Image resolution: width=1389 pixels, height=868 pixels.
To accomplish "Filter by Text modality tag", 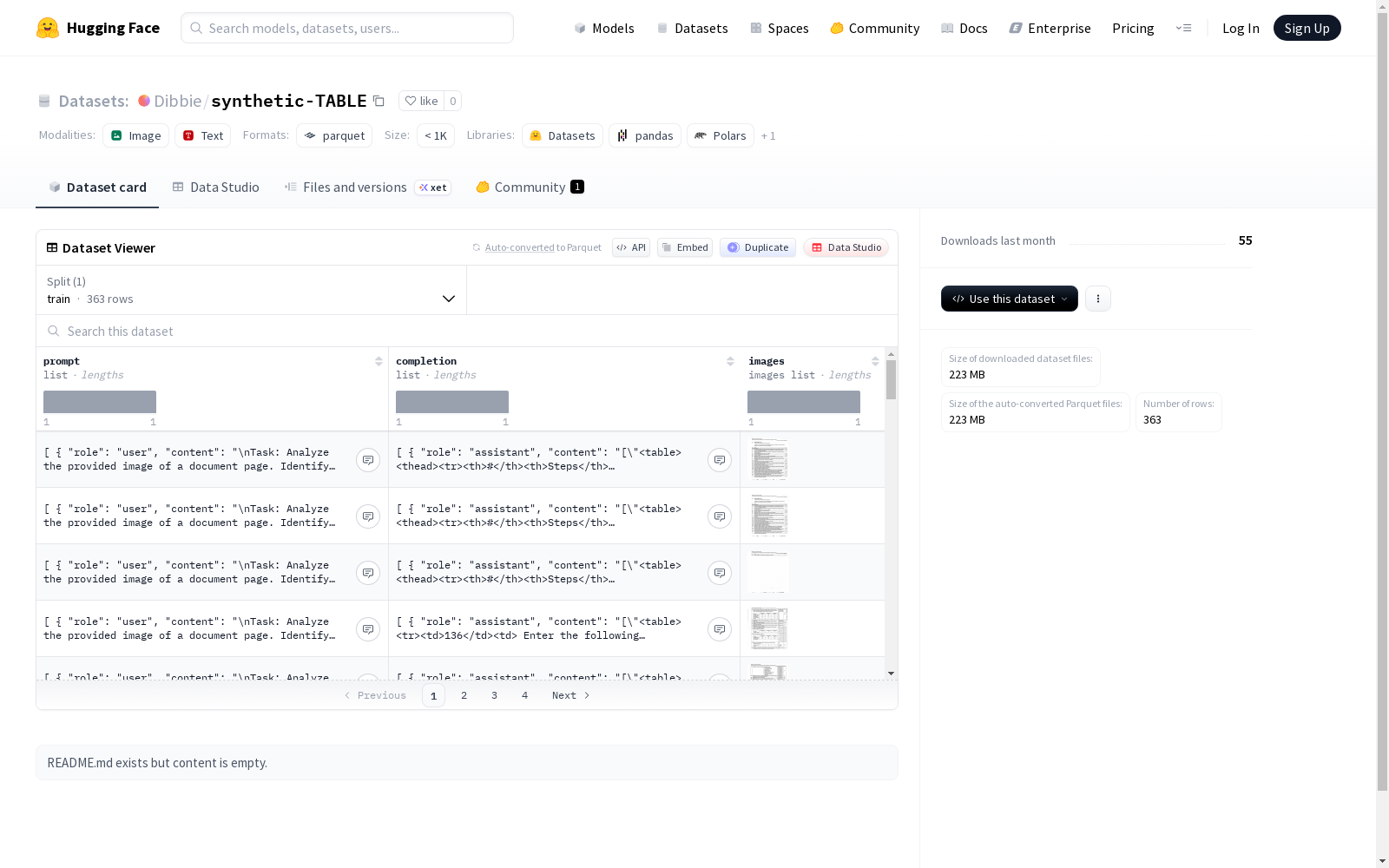I will pos(203,135).
